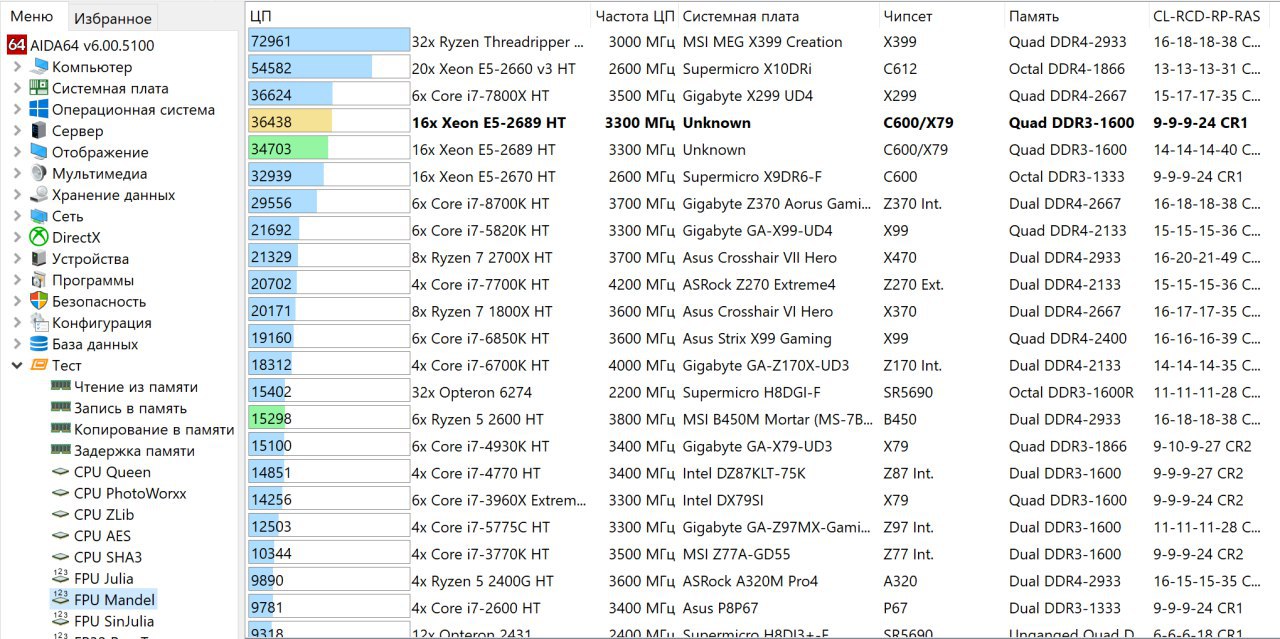Click the Сервер tower icon

[x=39, y=131]
